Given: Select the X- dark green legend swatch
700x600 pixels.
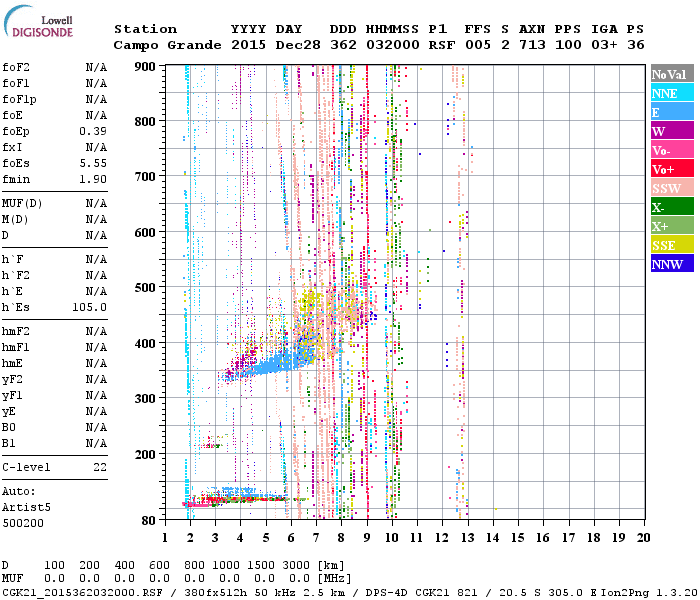Looking at the screenshot, I should point(672,207).
